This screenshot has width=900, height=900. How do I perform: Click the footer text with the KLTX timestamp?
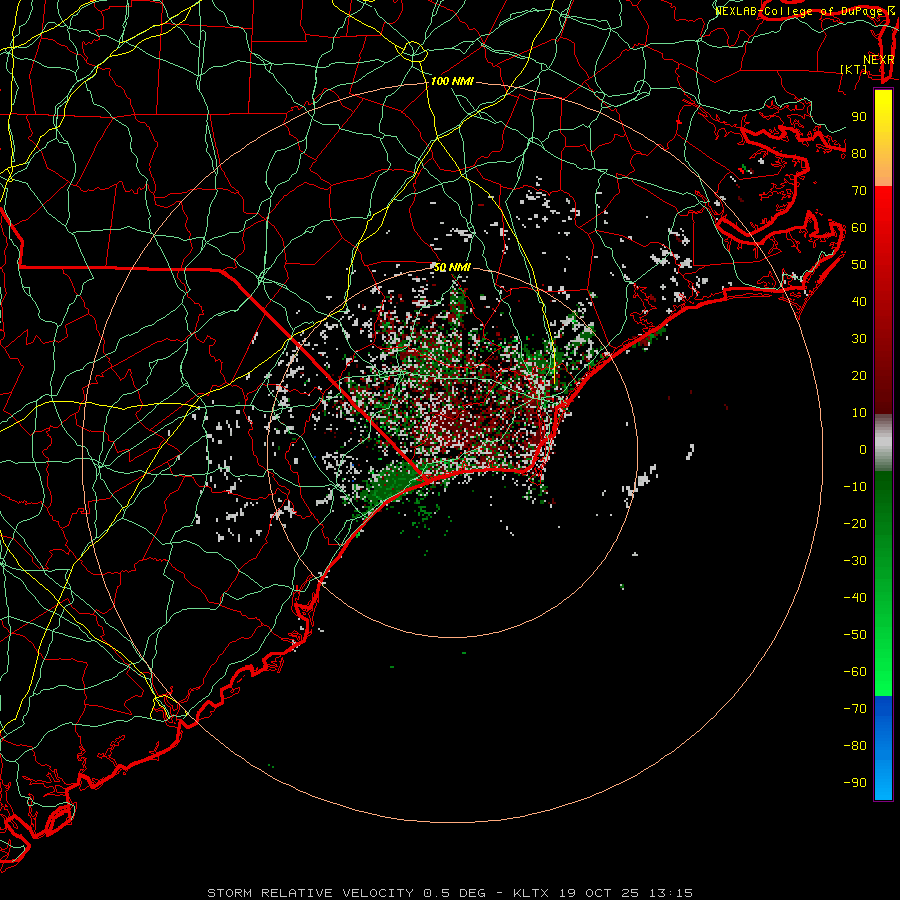[450, 893]
